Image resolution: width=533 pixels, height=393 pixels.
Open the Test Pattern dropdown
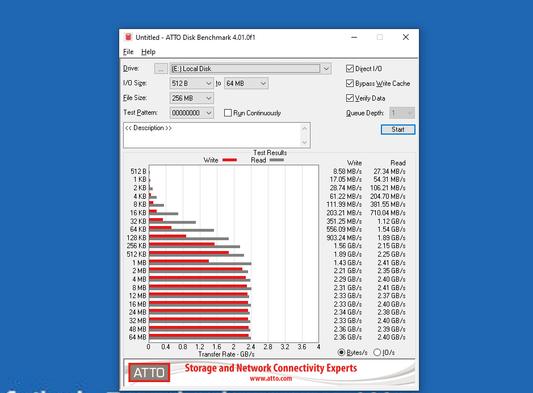[x=192, y=113]
